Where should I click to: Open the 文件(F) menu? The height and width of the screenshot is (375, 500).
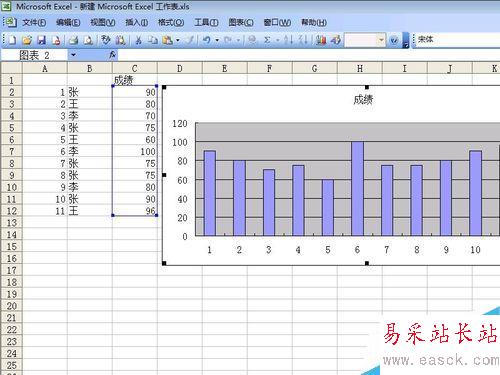(x=34, y=23)
